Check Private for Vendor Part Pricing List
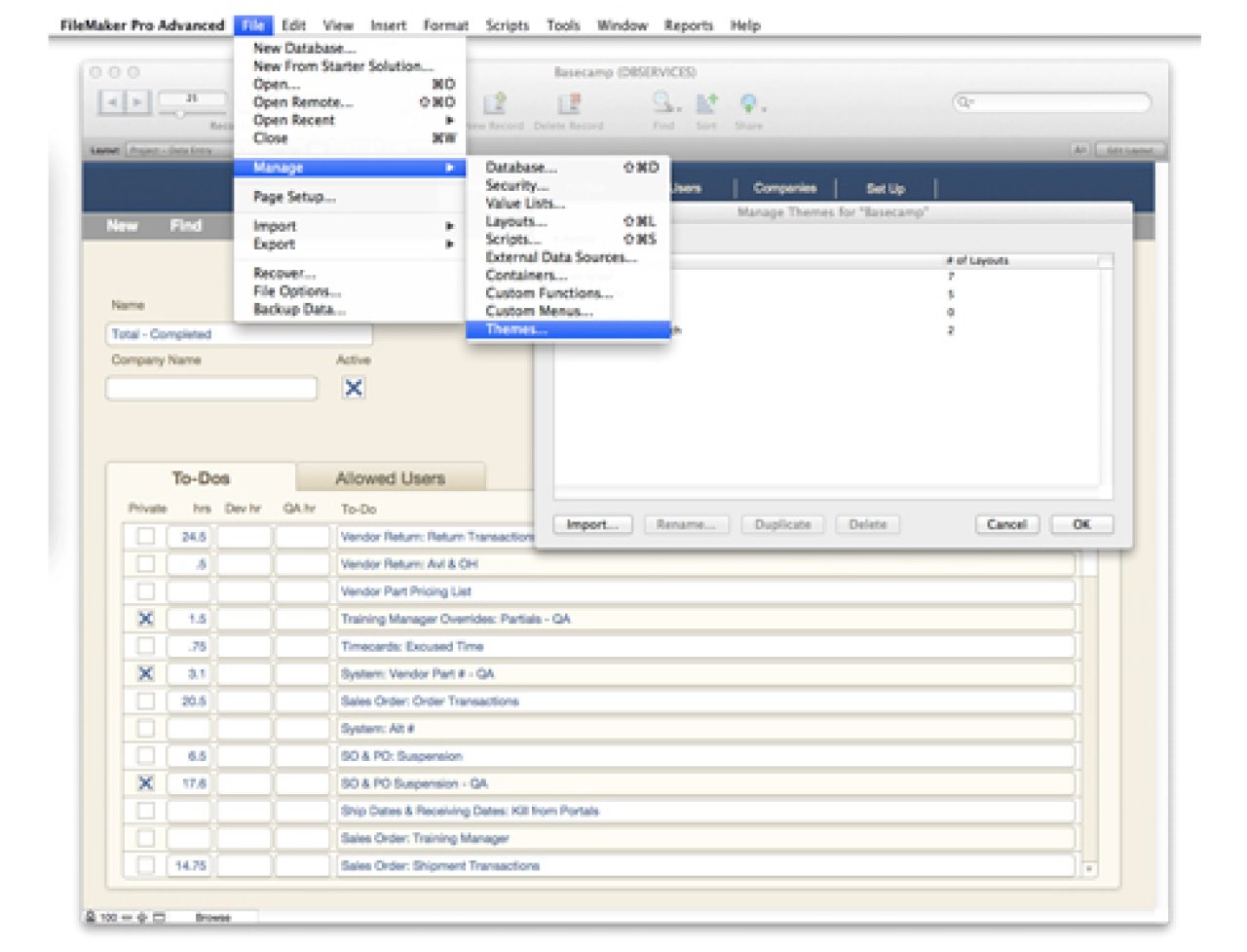 [x=146, y=590]
